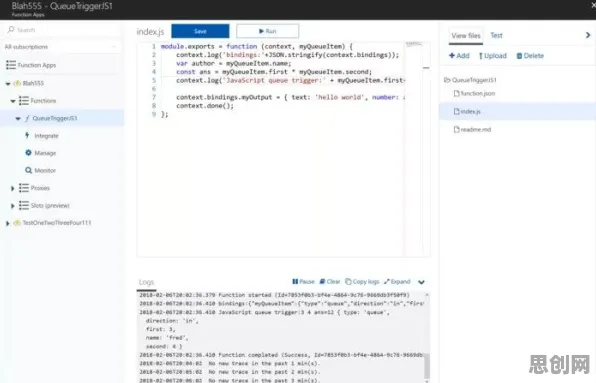Click the Monitor magnifier icon
Viewport: 596px width, 383px height.
click(29, 170)
